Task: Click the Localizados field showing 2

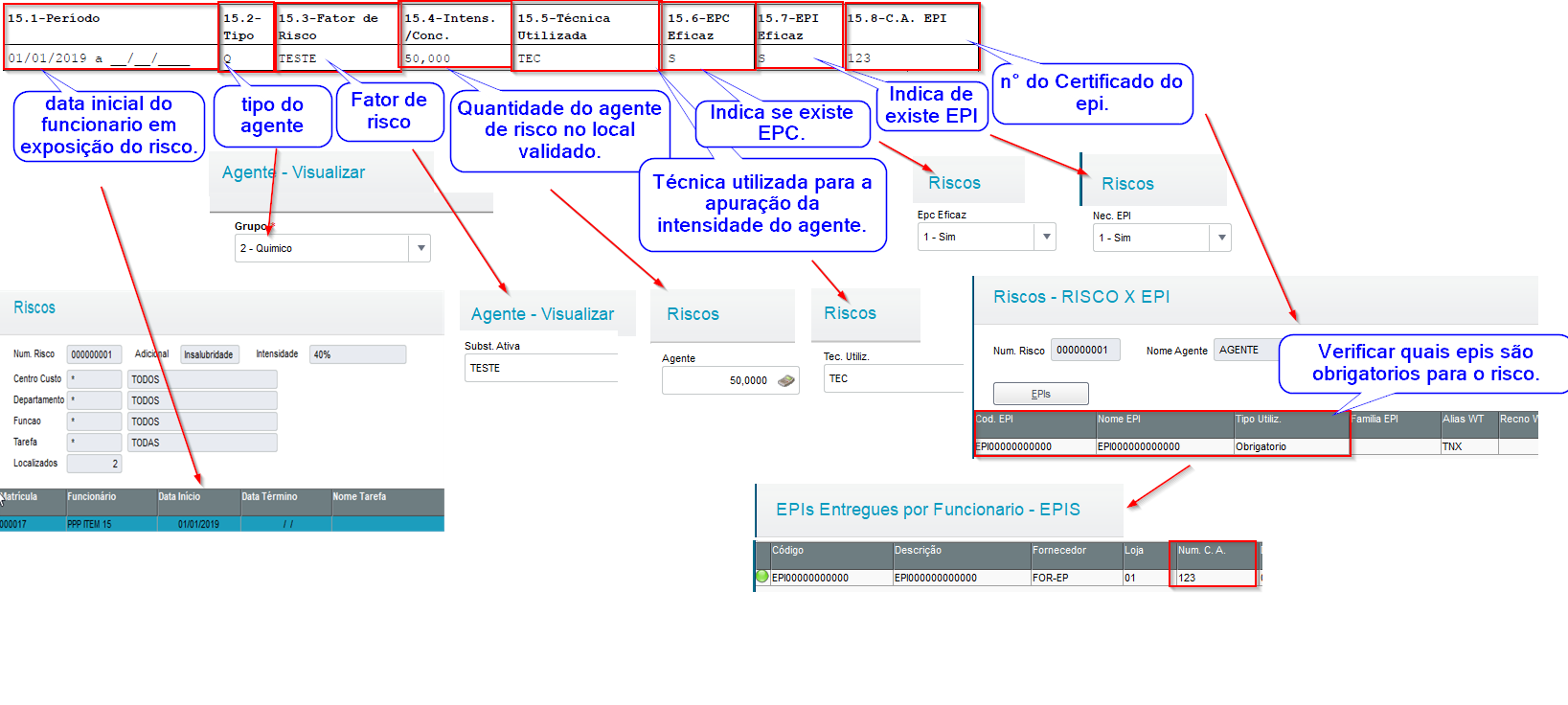Action: click(94, 464)
